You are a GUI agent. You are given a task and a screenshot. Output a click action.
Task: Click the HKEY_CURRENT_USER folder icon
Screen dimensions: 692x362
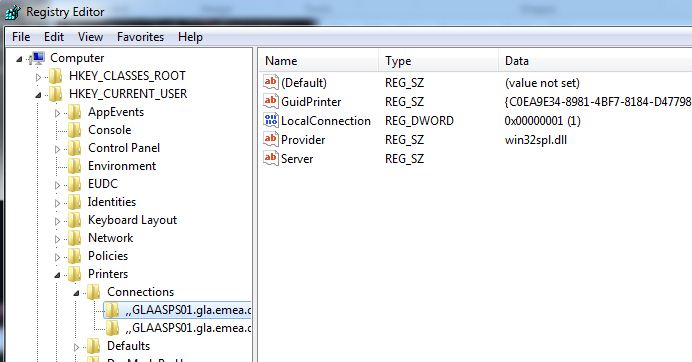pos(56,94)
